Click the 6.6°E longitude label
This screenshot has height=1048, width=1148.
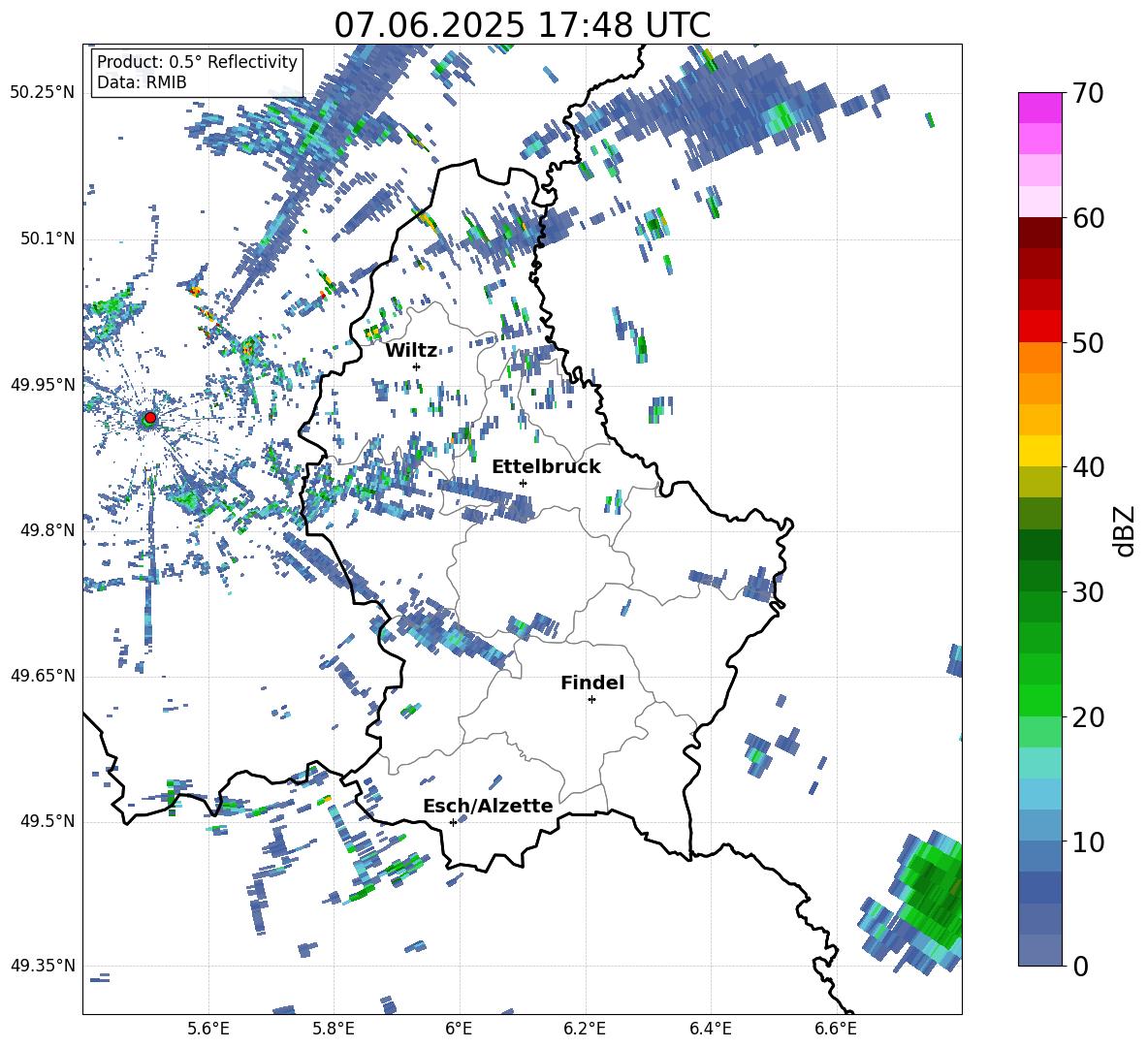pyautogui.click(x=836, y=1029)
